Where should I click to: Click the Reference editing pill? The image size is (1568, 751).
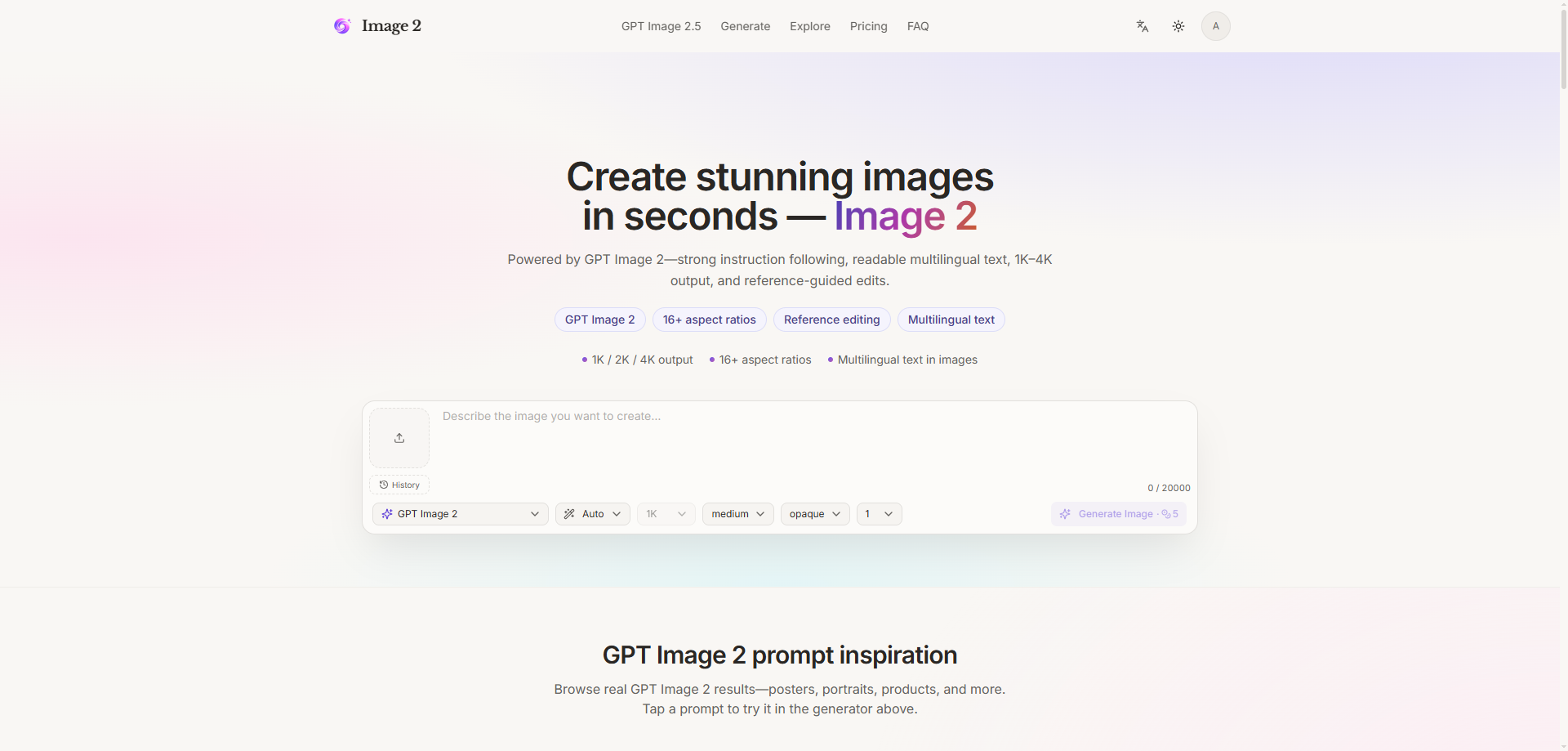(832, 320)
